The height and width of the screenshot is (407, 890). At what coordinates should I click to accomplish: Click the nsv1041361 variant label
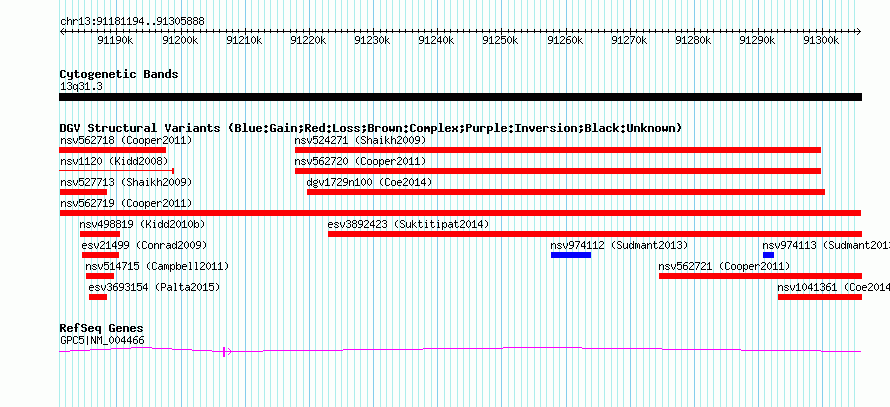coord(834,287)
